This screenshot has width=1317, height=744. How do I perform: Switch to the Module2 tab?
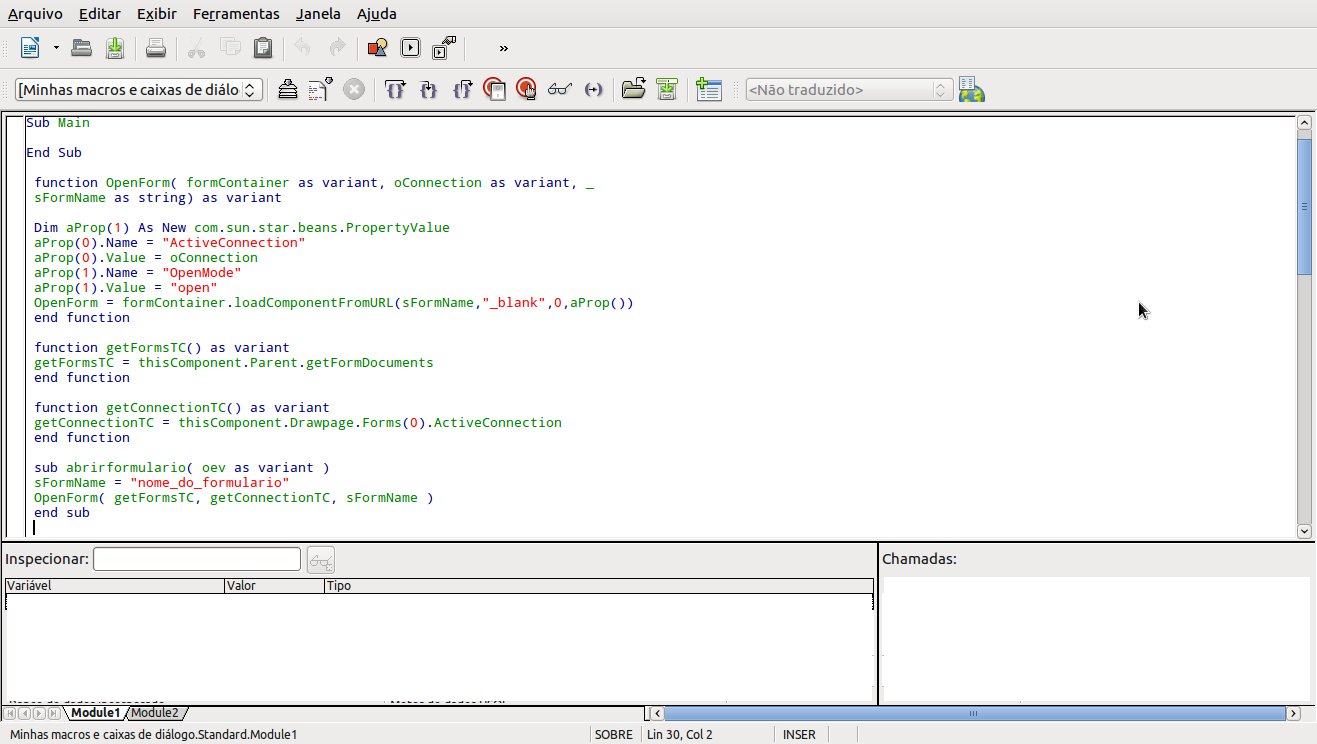click(x=155, y=713)
